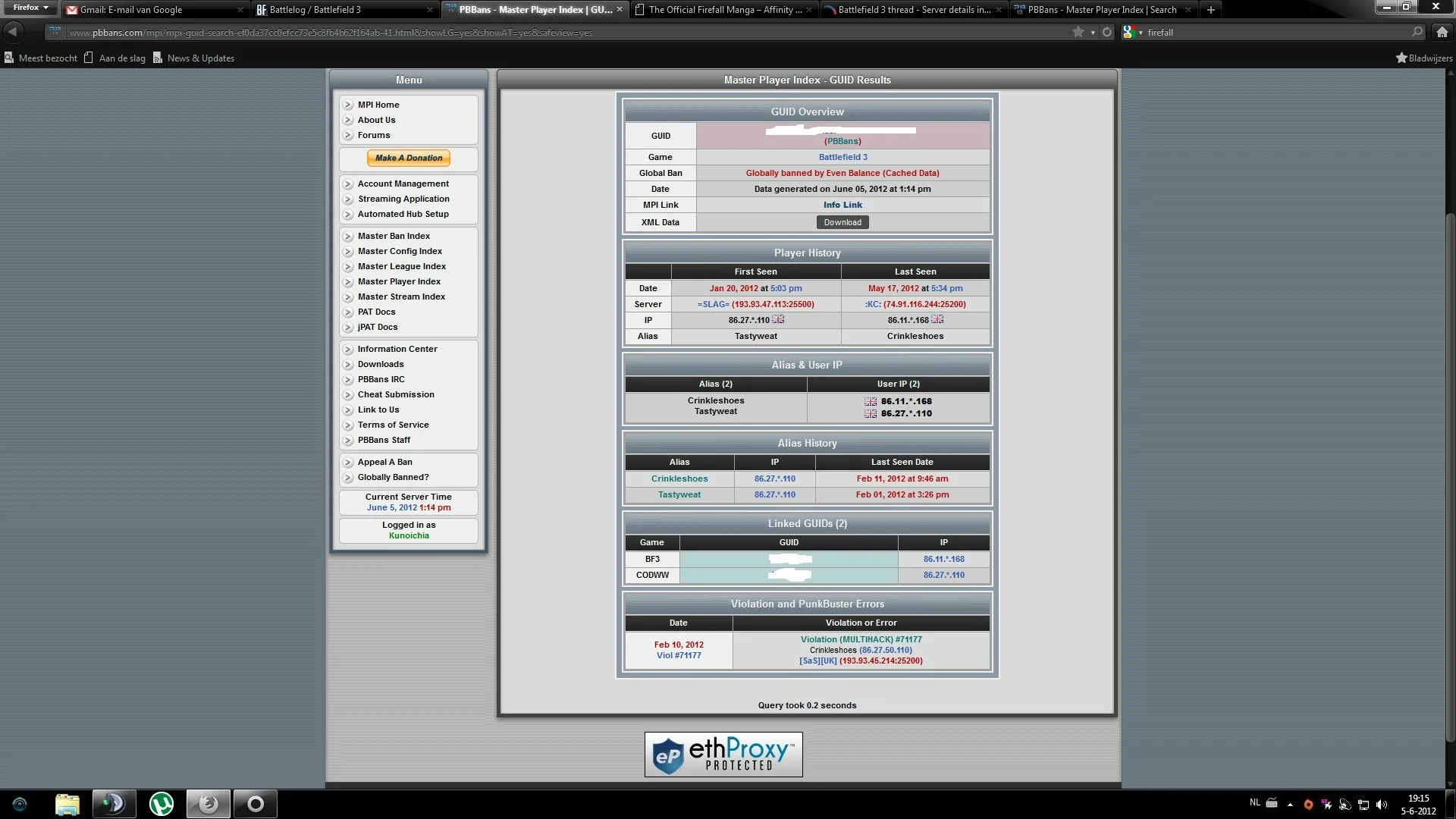Switch to Official Firefall Manga tab

pos(723,10)
